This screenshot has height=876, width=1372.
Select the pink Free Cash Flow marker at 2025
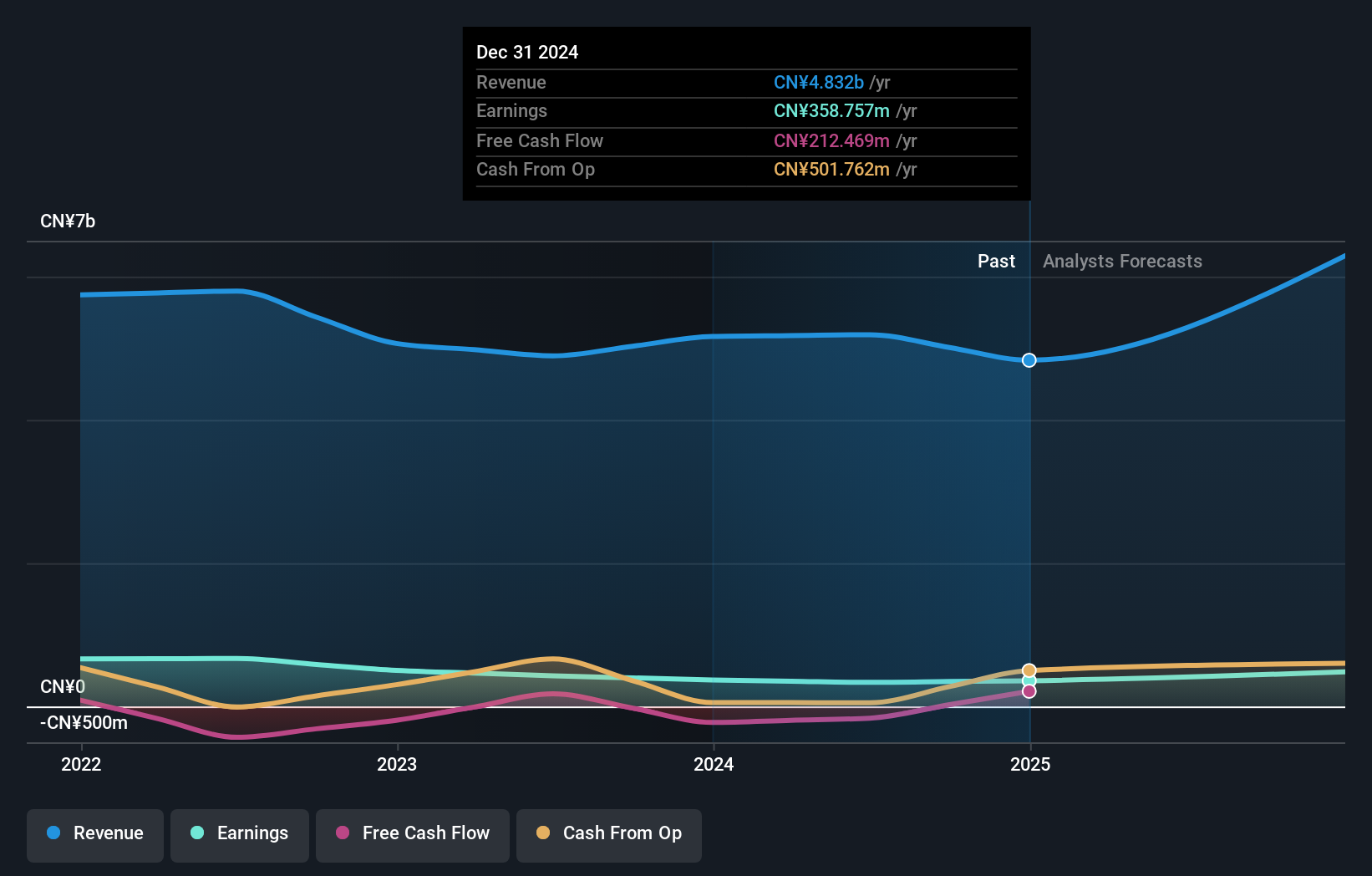click(x=1029, y=691)
